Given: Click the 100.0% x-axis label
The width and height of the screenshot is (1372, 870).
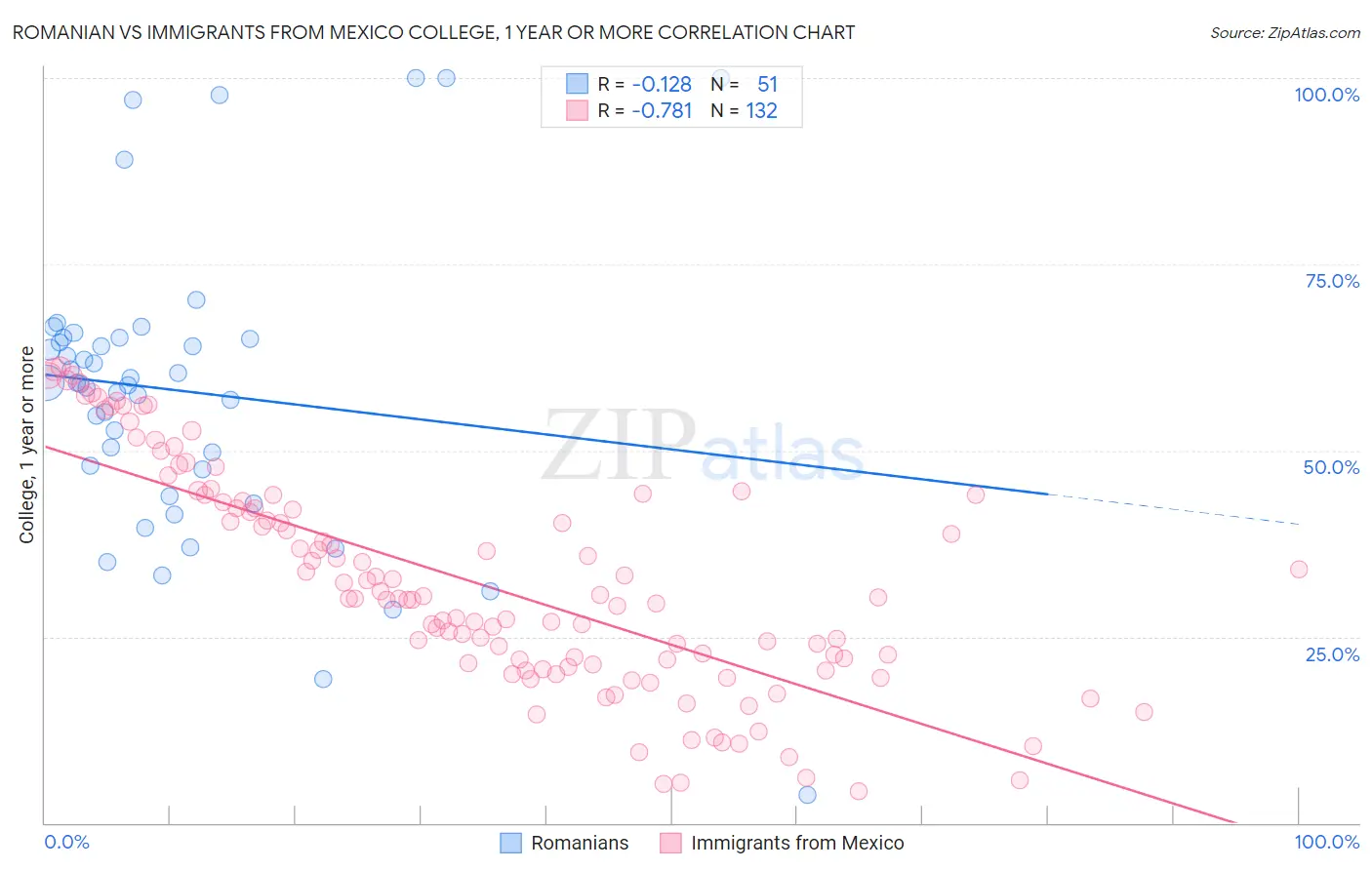Looking at the screenshot, I should coord(1327,842).
